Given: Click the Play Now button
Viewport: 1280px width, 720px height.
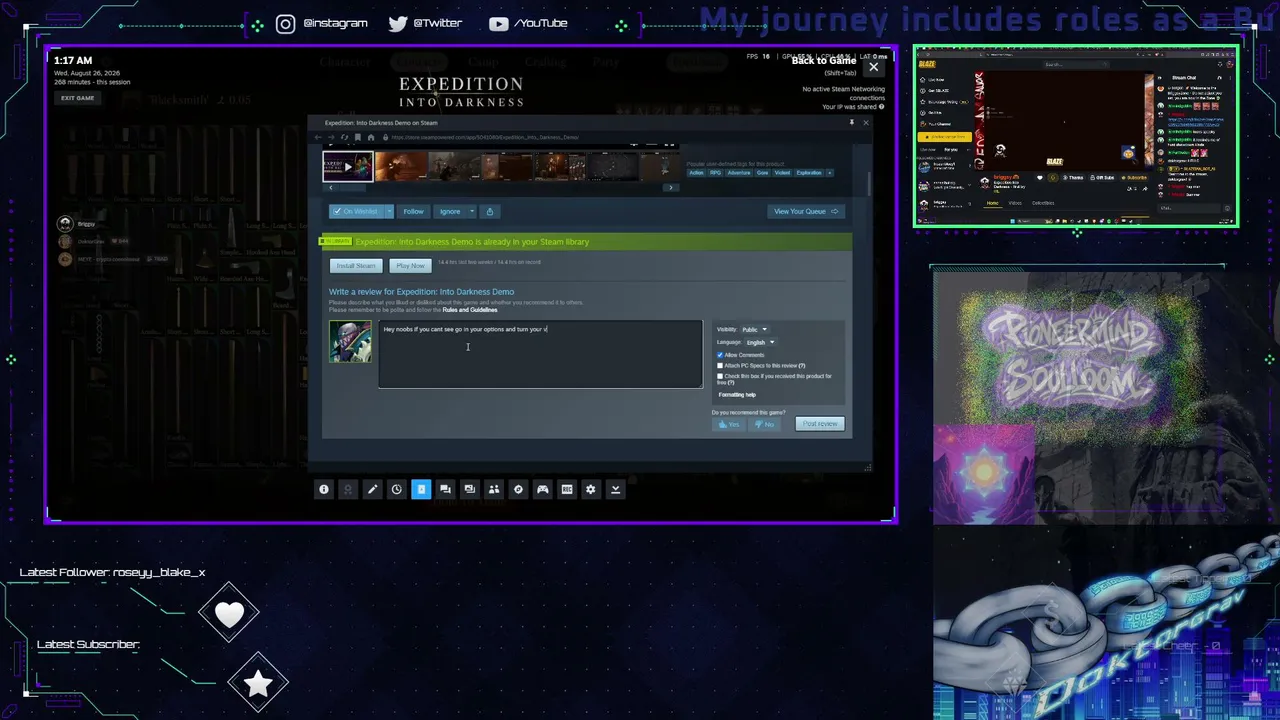Looking at the screenshot, I should tap(410, 266).
